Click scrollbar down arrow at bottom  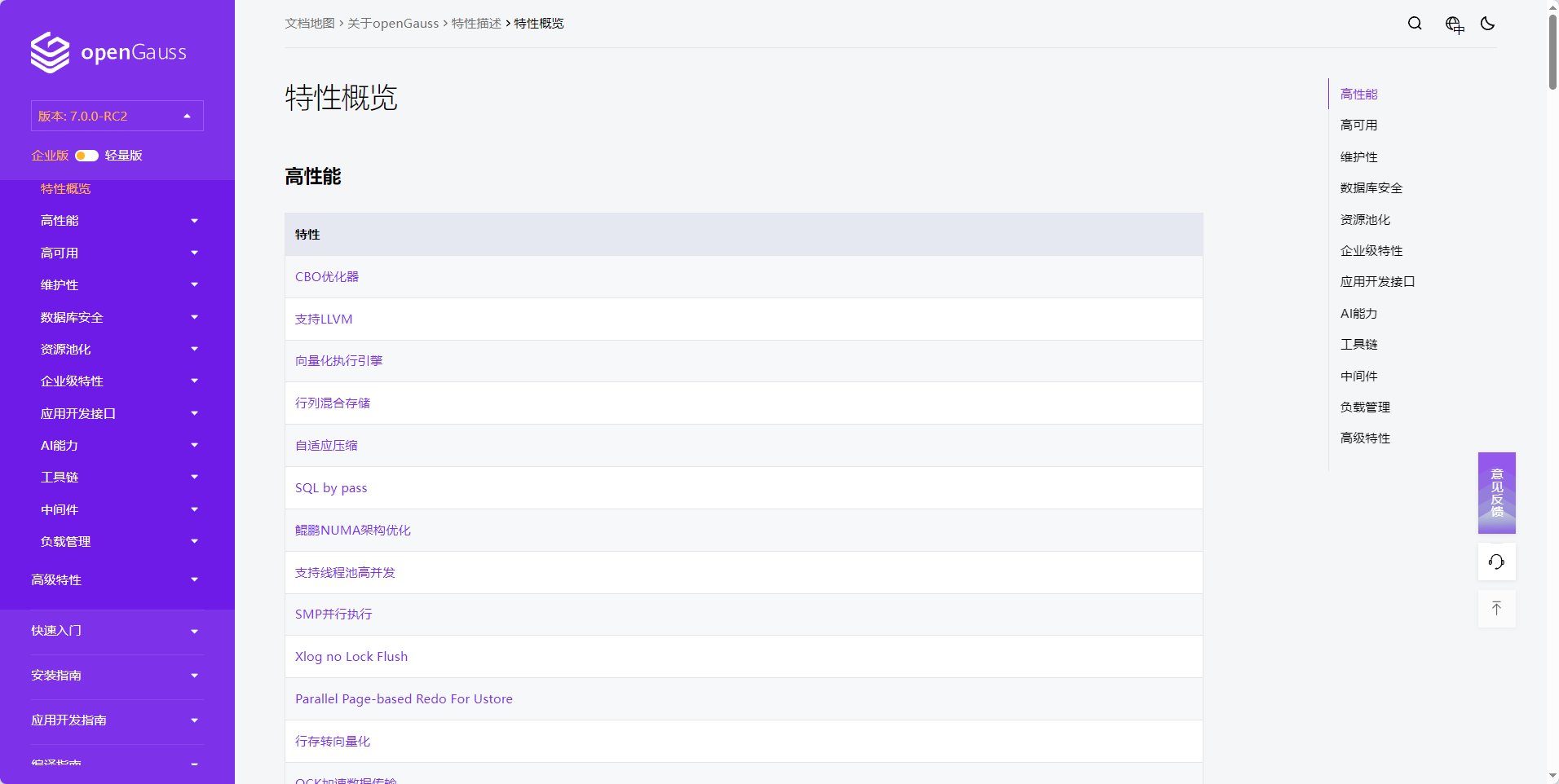pos(1552,777)
